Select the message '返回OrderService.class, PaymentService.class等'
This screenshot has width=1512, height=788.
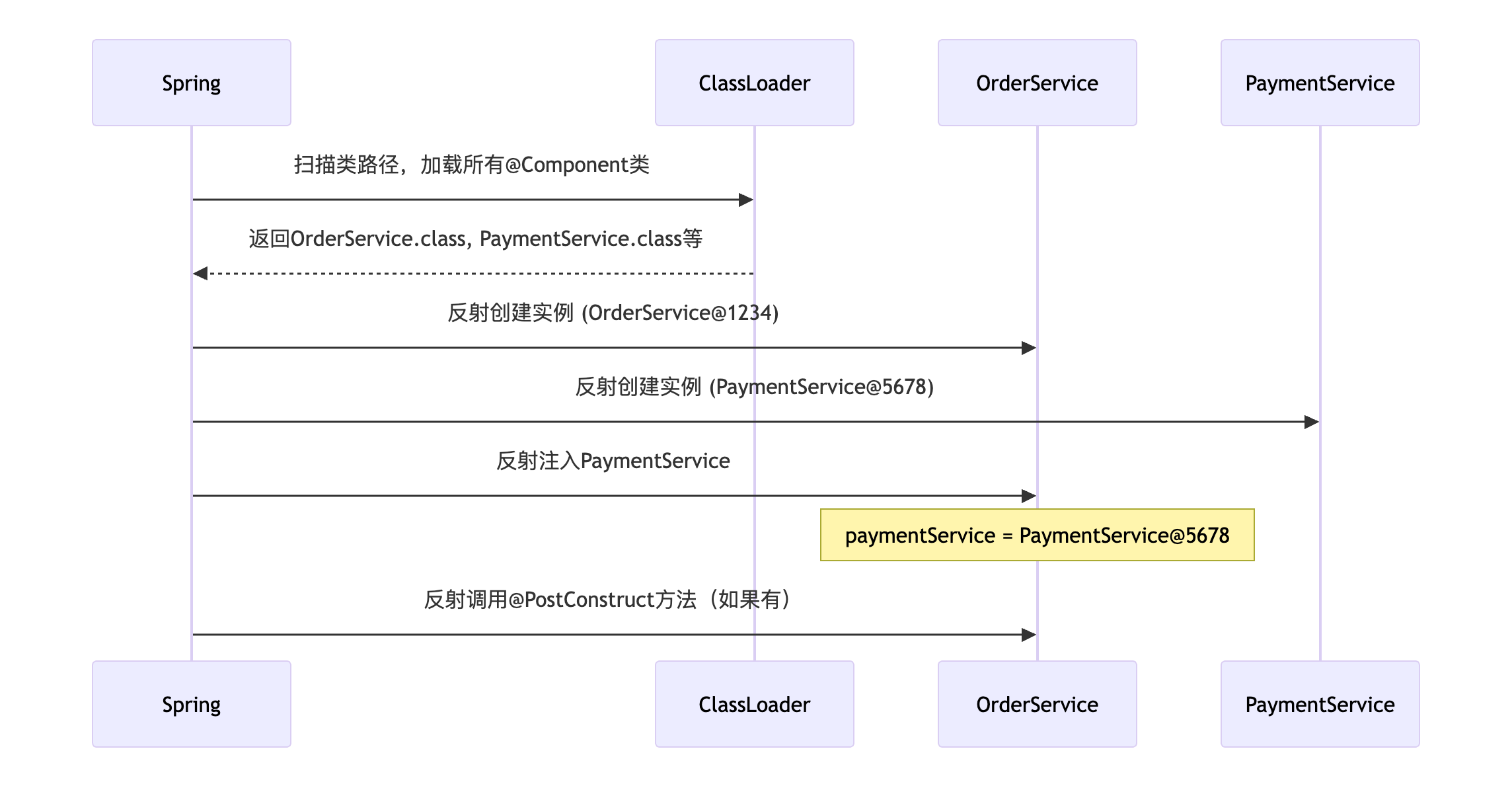click(476, 239)
